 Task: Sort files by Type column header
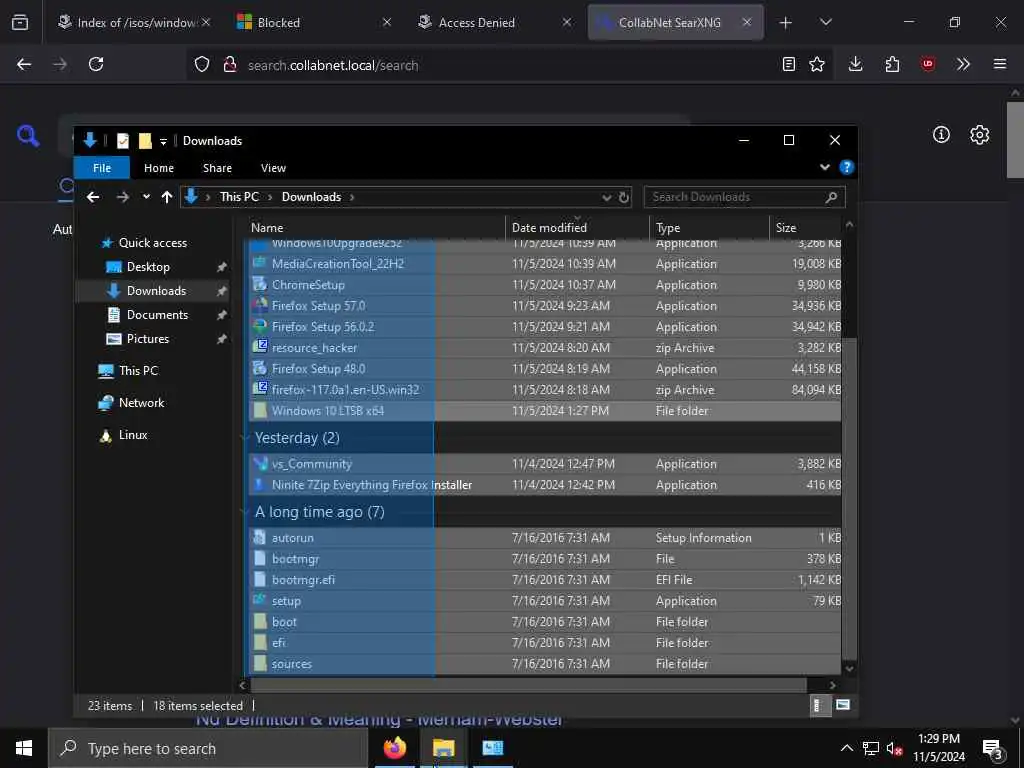pyautogui.click(x=709, y=227)
